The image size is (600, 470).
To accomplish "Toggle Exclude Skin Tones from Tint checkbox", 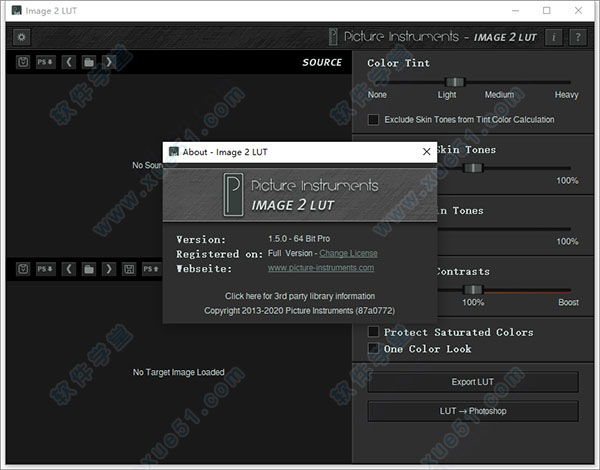I will 373,119.
